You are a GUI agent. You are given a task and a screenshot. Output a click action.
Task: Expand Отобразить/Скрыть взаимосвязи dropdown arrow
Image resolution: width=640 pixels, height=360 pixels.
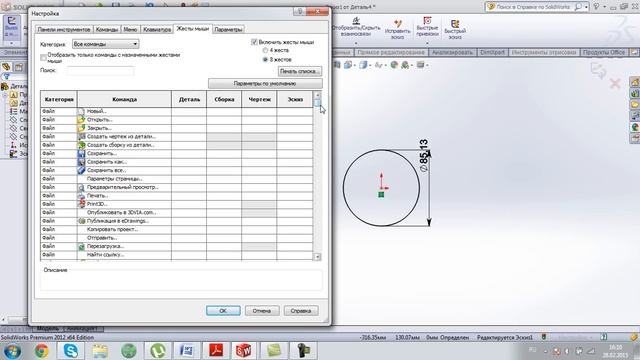pos(356,42)
